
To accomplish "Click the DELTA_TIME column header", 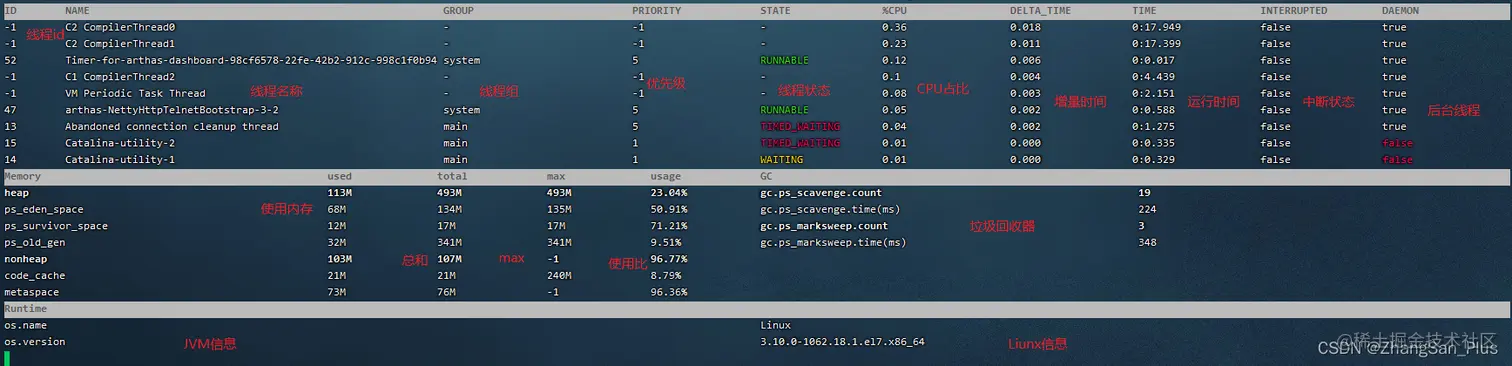I will point(1039,11).
